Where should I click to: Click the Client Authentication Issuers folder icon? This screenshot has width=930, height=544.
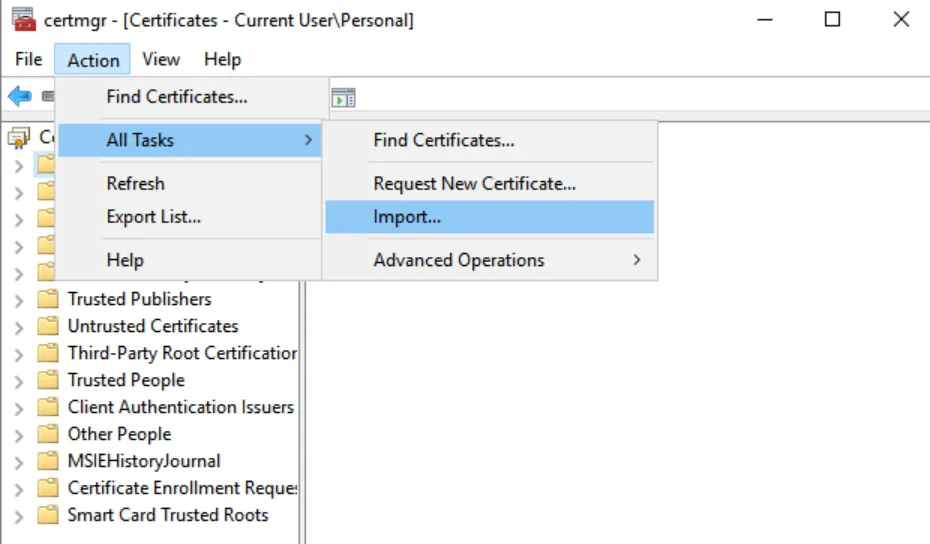pos(48,407)
